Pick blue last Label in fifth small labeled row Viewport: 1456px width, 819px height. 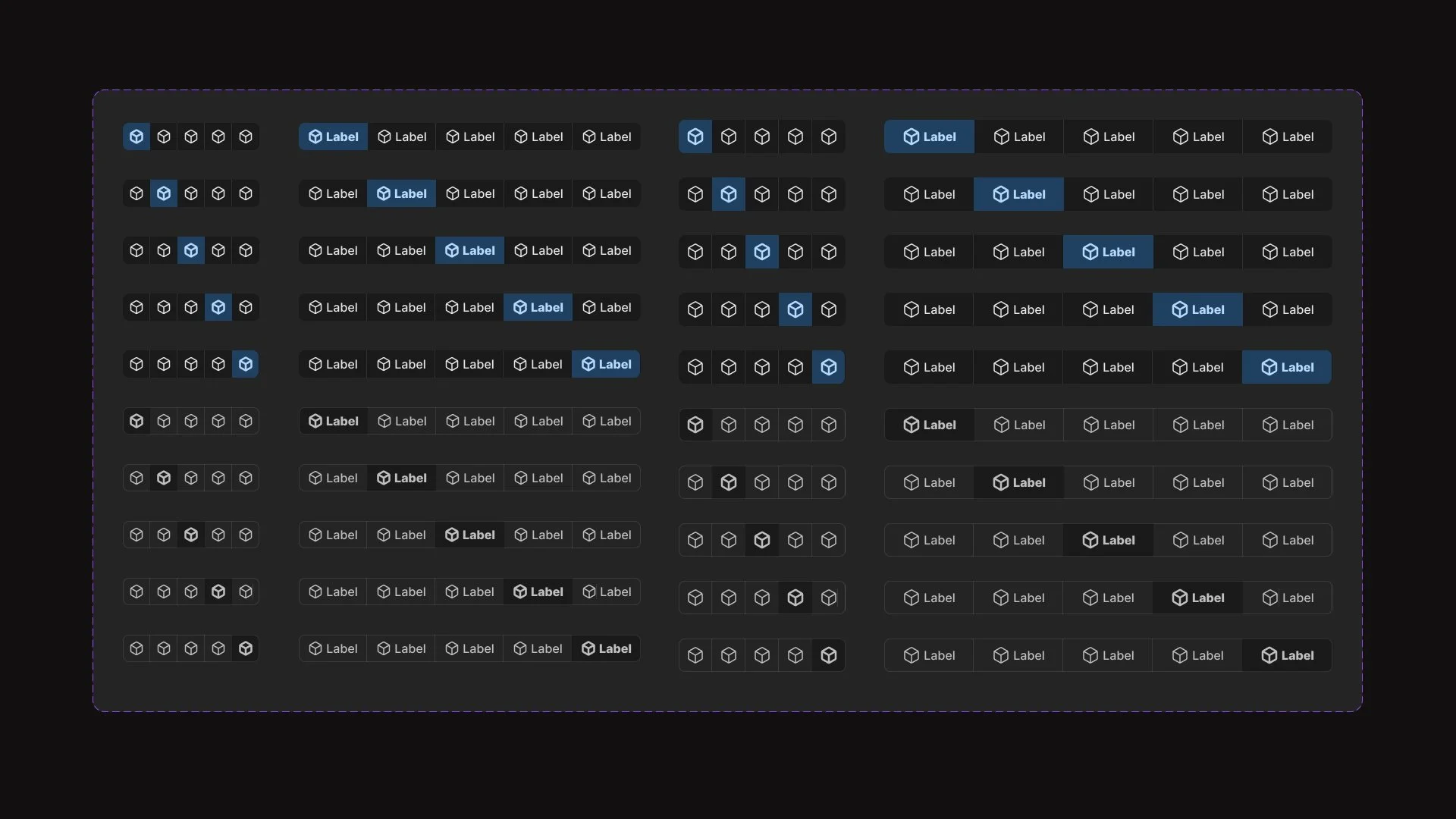click(606, 364)
